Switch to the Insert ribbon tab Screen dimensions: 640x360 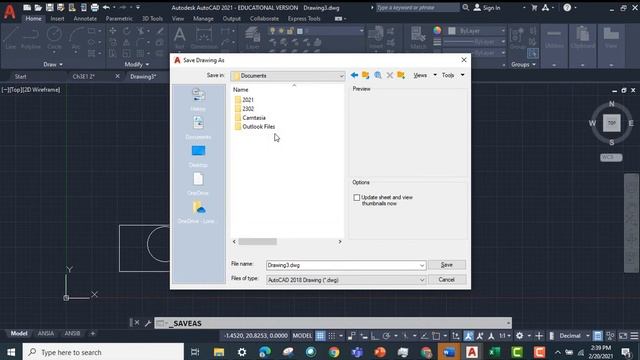coord(57,18)
